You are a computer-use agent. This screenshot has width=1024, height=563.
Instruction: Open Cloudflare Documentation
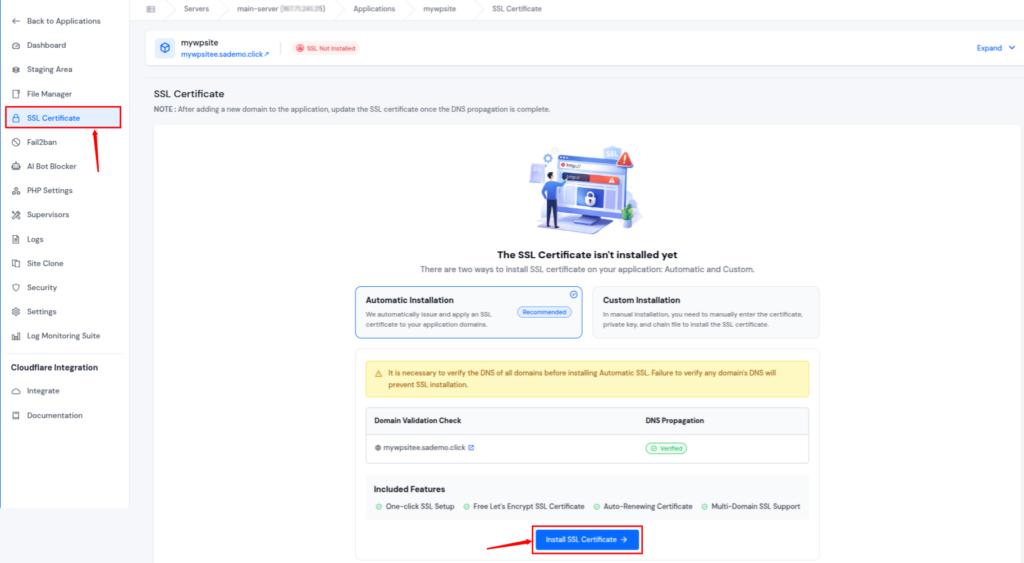coord(54,415)
